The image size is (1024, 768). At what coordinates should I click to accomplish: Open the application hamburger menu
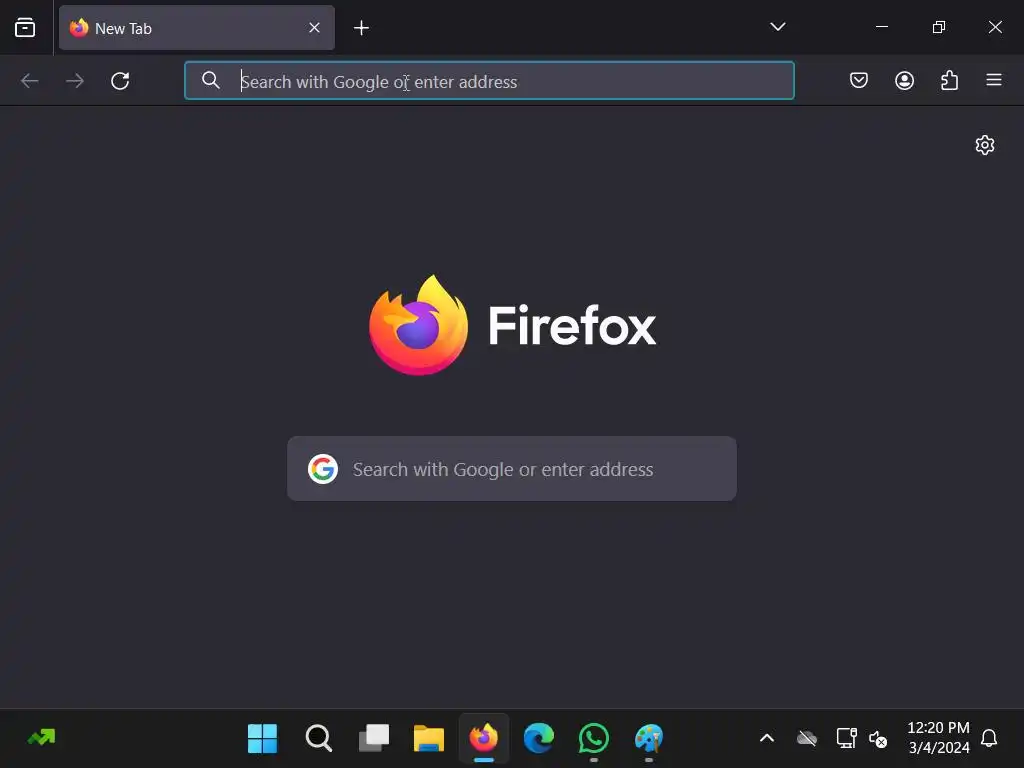click(993, 80)
